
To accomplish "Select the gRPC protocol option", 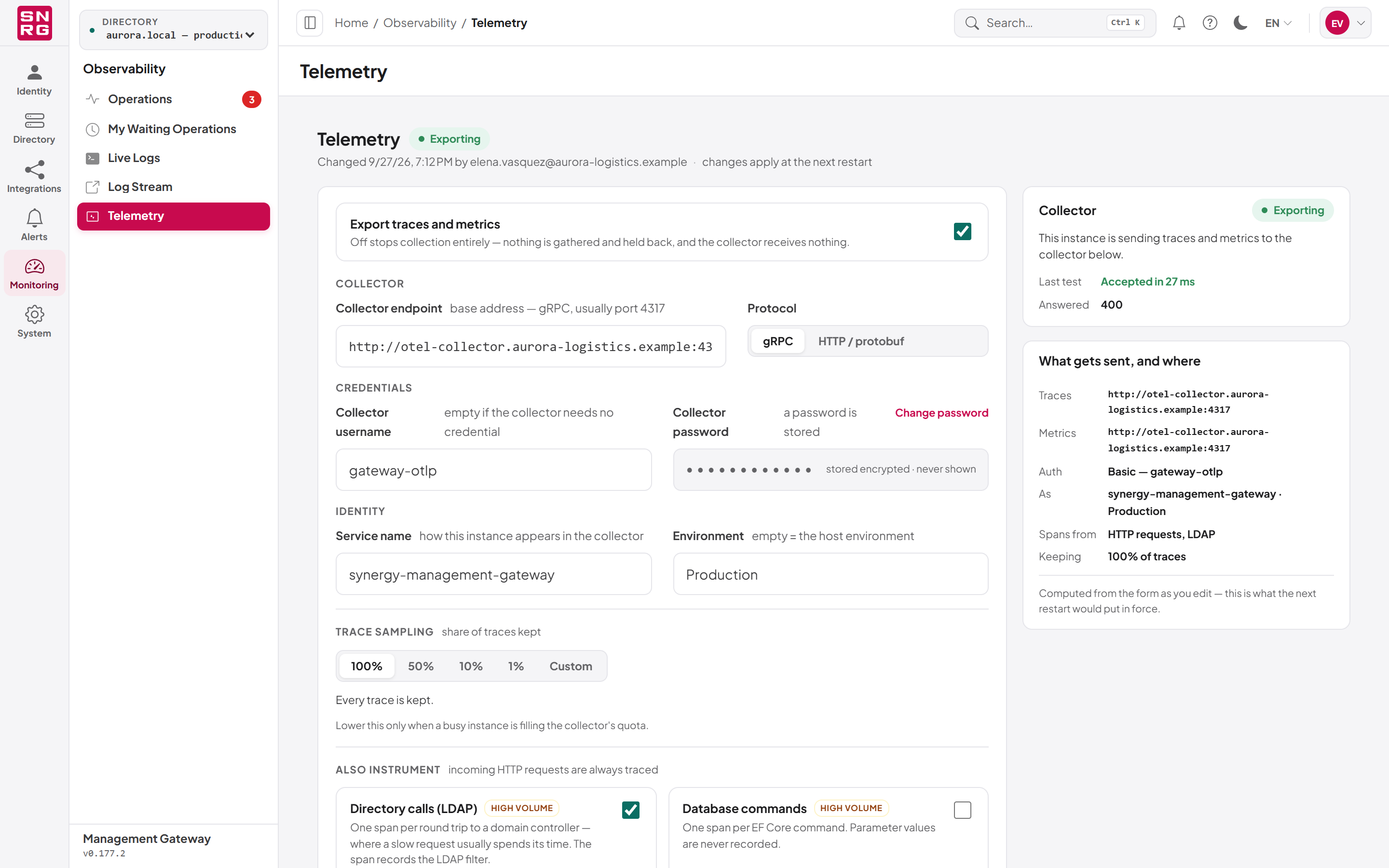I will [778, 341].
